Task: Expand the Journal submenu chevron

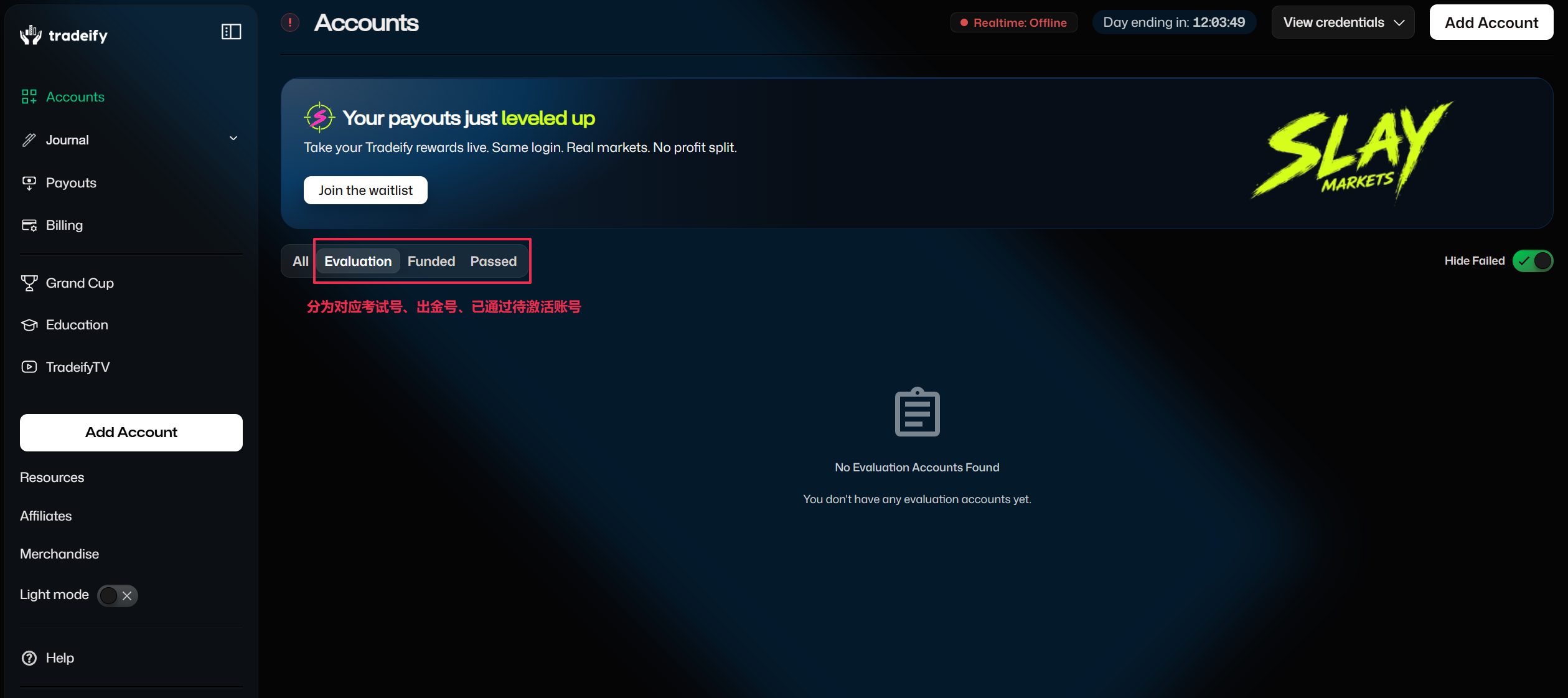Action: pos(233,138)
